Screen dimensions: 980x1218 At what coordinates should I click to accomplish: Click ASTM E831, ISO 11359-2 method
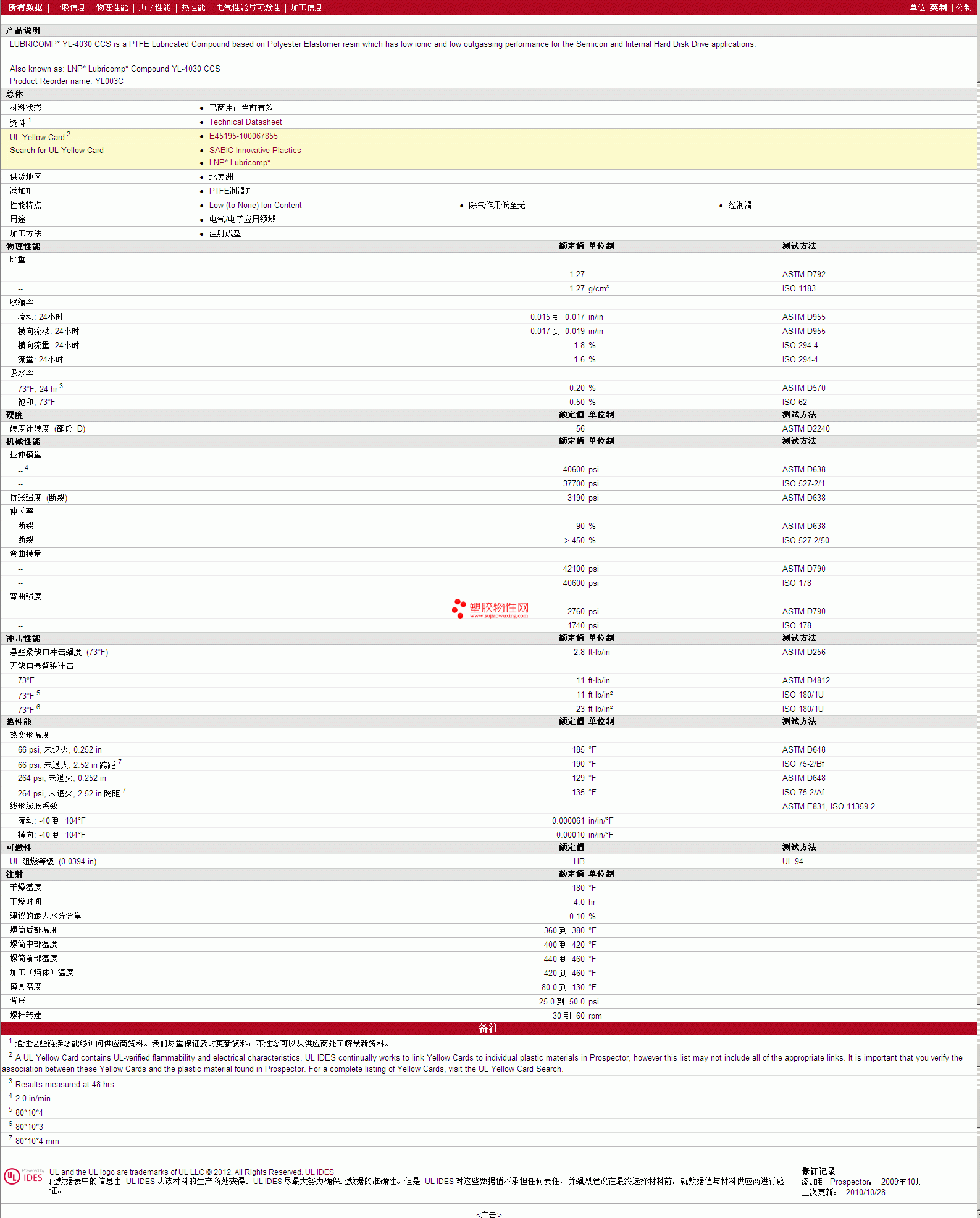829,807
